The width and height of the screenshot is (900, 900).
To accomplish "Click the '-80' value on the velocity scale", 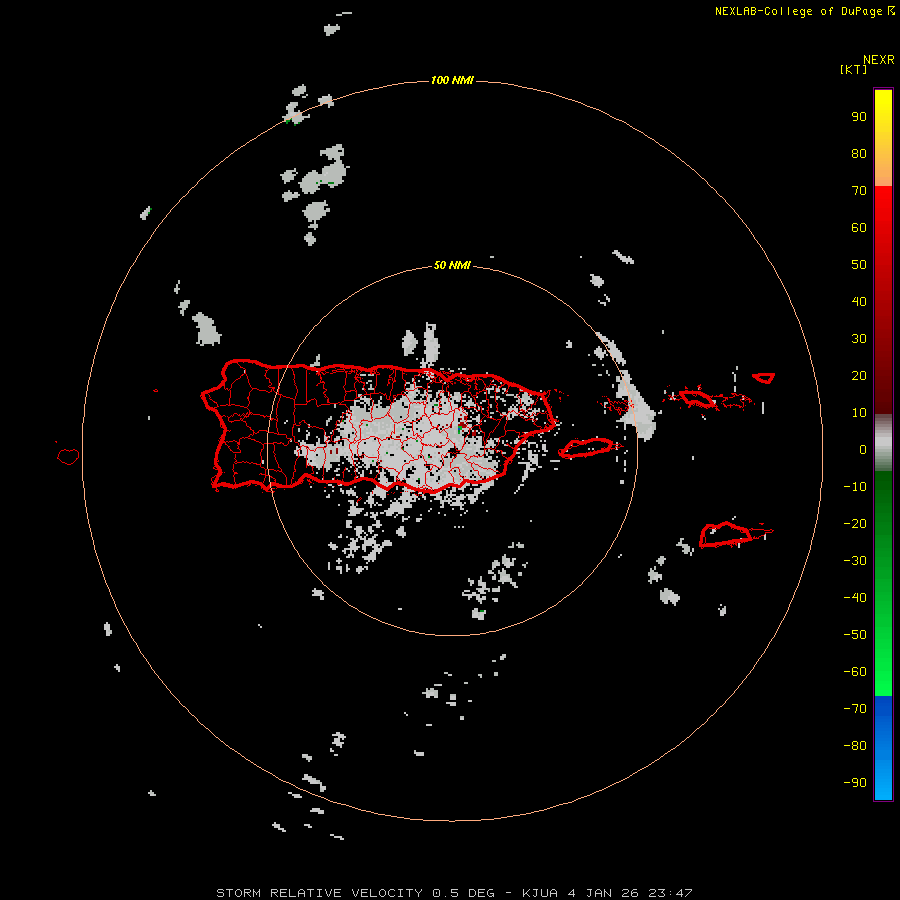I will [x=855, y=746].
